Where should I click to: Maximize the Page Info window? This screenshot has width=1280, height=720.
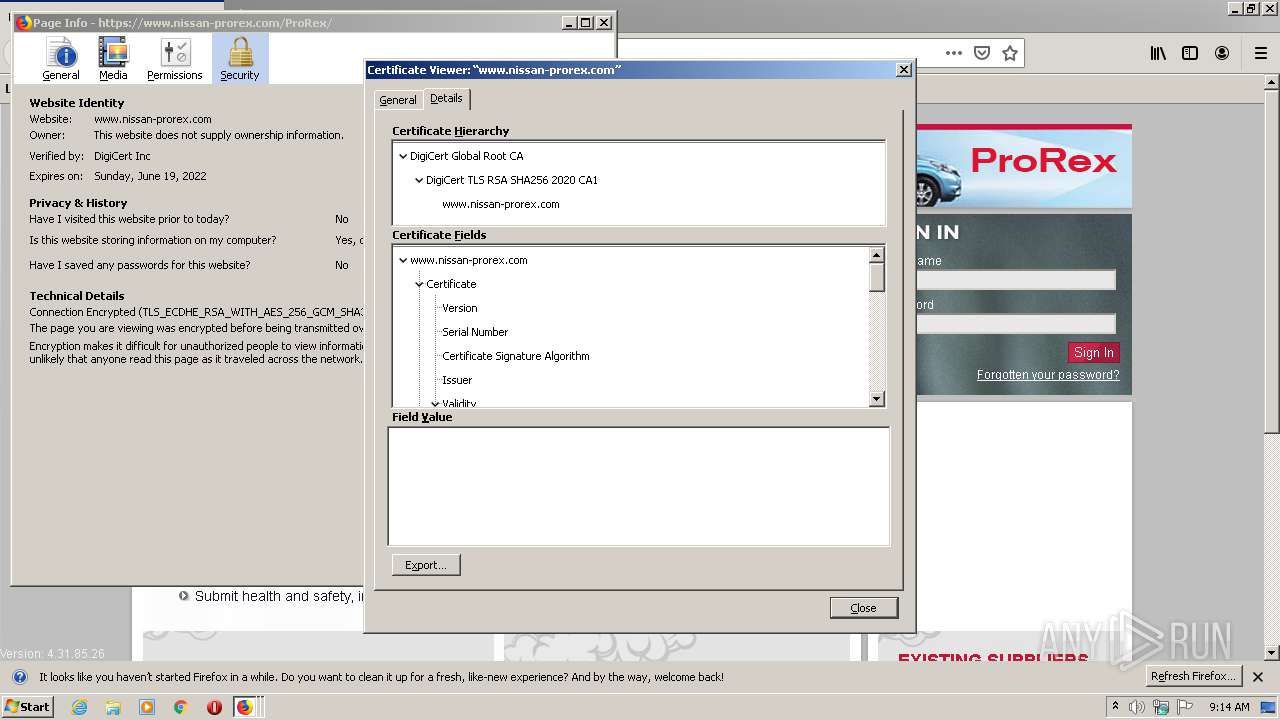(586, 22)
